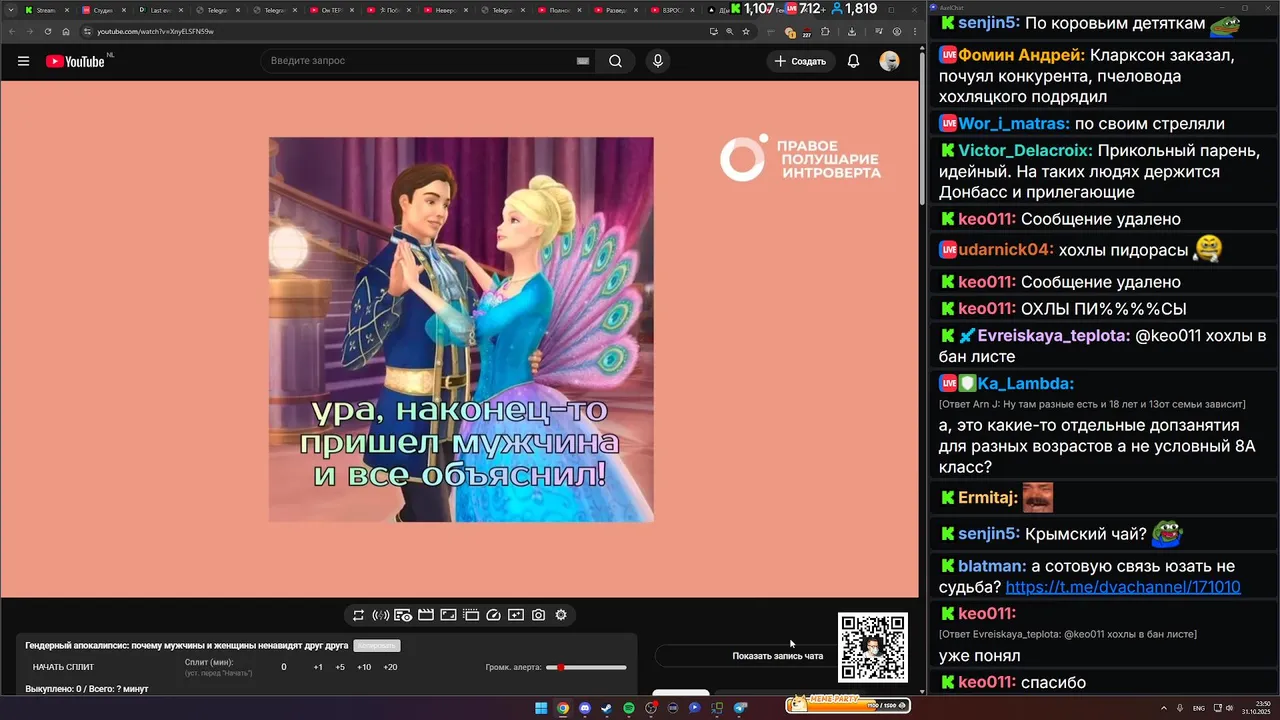1280x720 pixels.
Task: Open Chrome from the taskbar
Action: (563, 708)
